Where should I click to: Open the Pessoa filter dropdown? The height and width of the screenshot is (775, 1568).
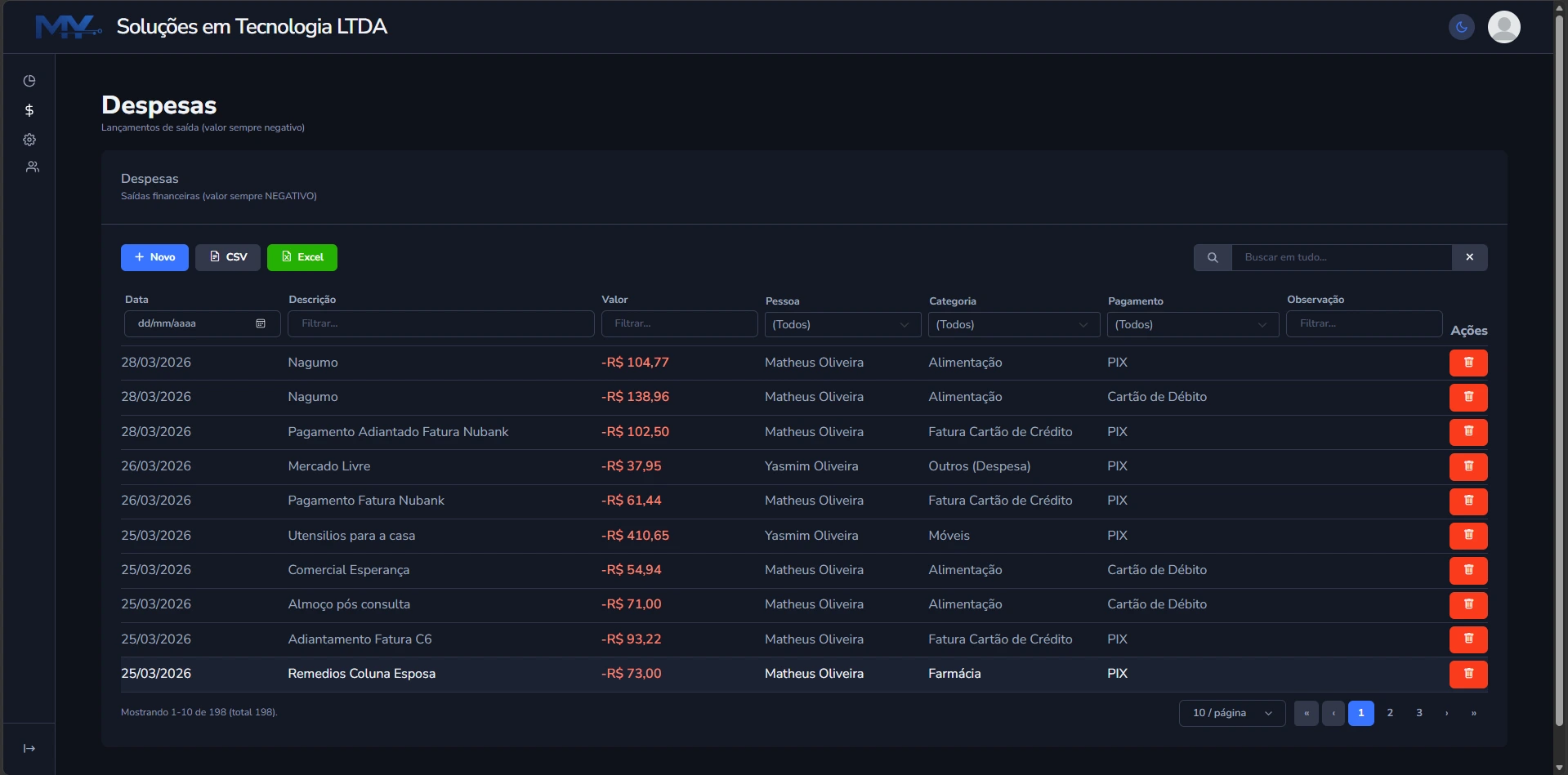[x=843, y=324]
